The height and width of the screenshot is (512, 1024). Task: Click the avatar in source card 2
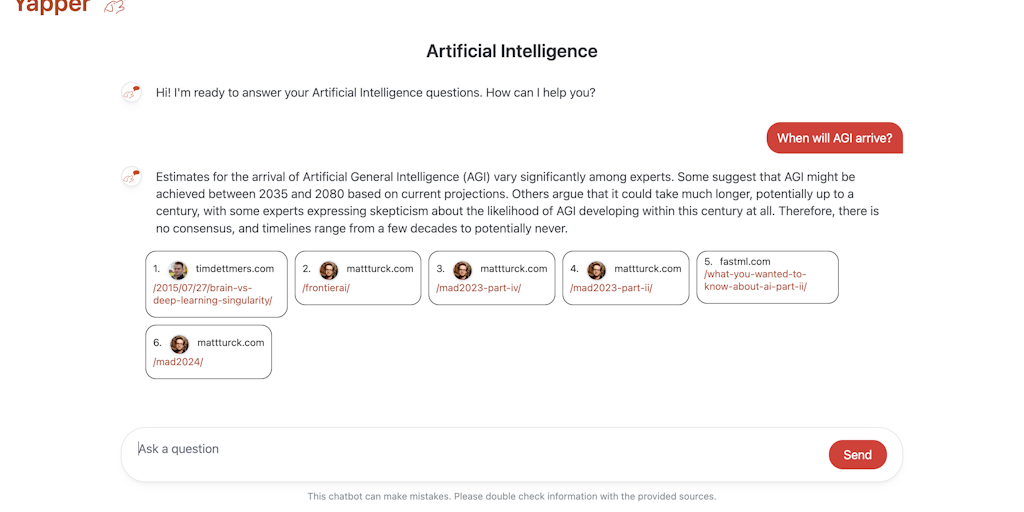[x=328, y=270]
